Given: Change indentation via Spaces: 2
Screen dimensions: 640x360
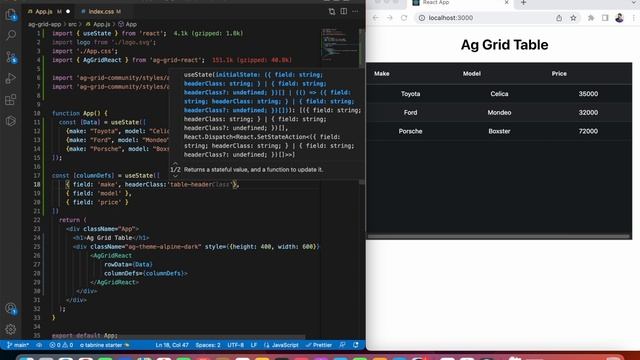Looking at the screenshot, I should [x=208, y=345].
